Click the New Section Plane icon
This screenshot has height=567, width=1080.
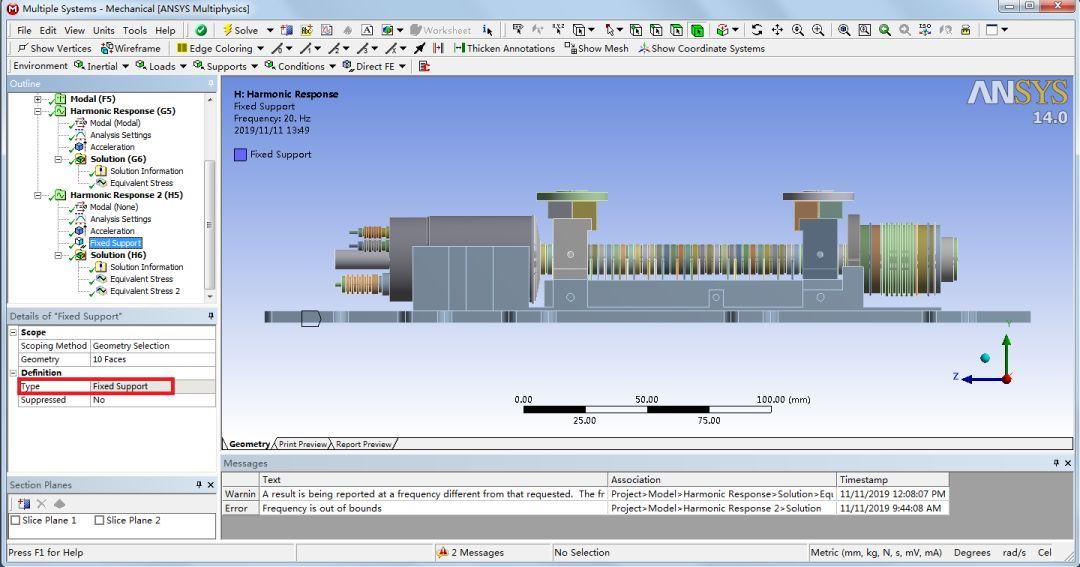(x=23, y=504)
